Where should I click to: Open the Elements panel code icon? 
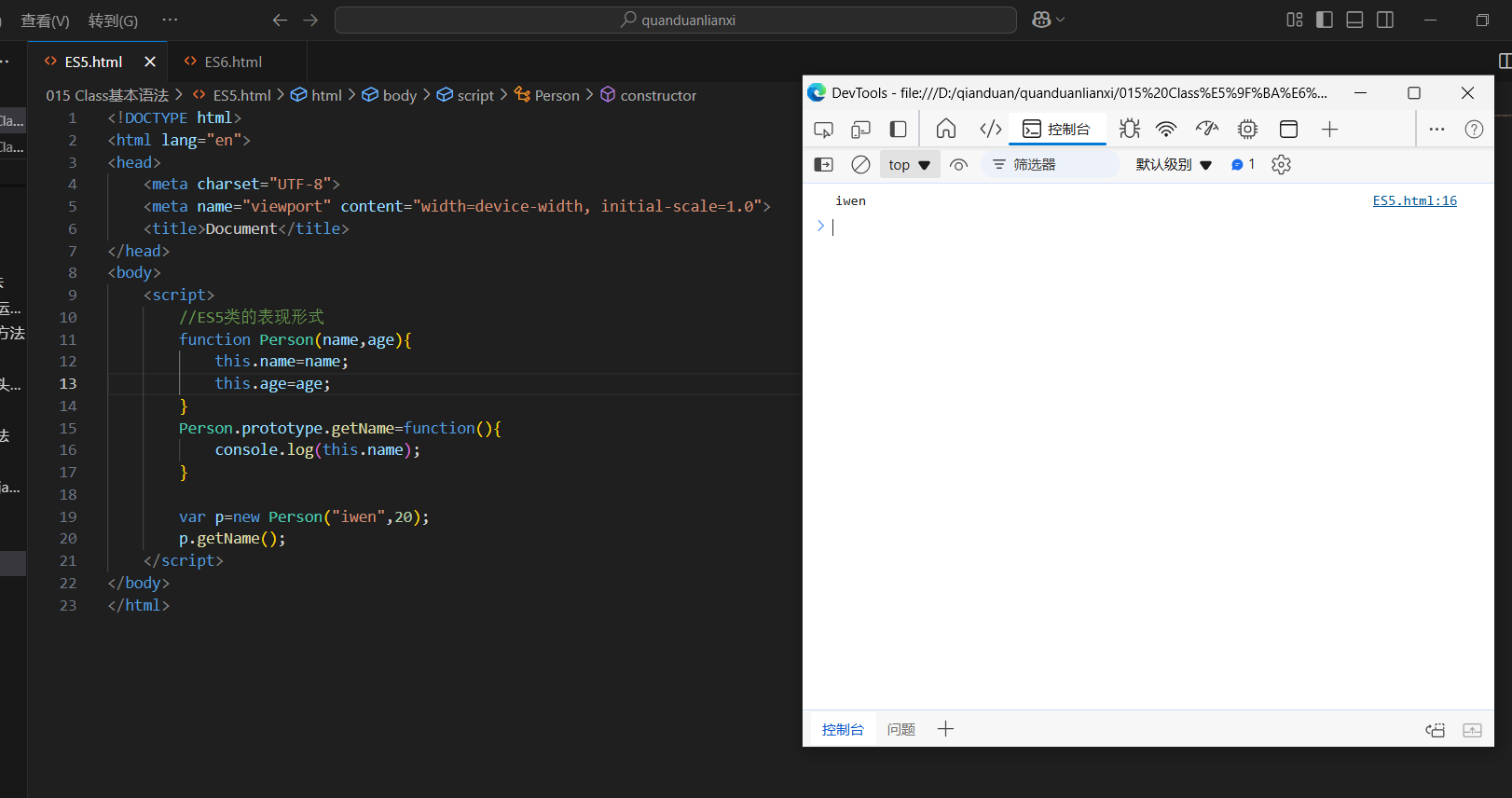[991, 129]
